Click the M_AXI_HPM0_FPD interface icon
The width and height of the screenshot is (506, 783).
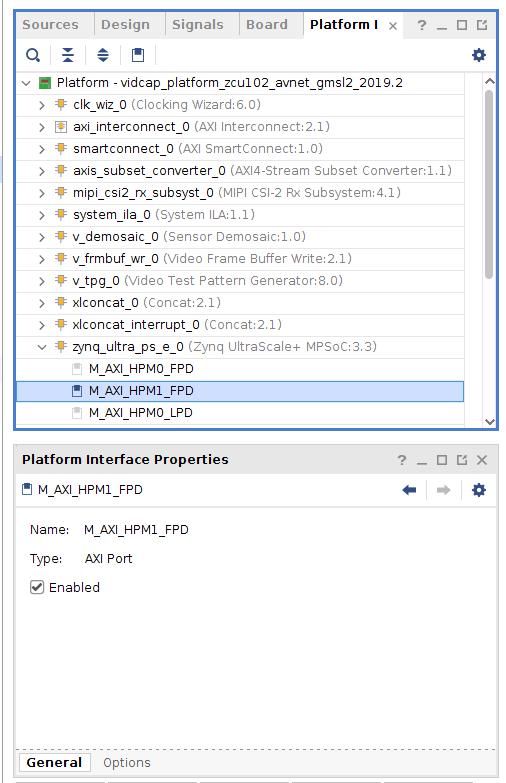tap(76, 369)
